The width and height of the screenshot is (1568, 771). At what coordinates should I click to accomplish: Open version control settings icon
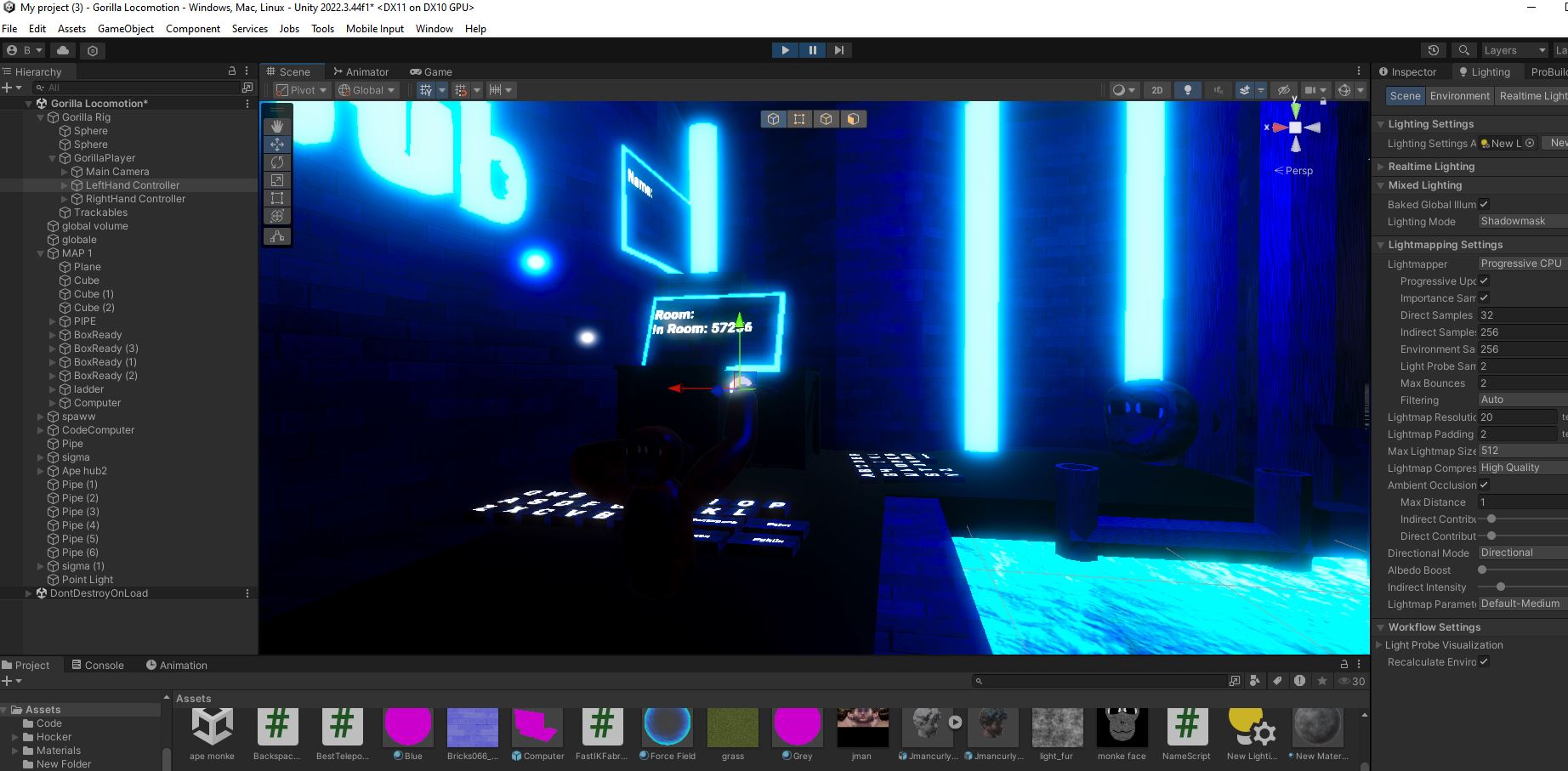point(93,50)
